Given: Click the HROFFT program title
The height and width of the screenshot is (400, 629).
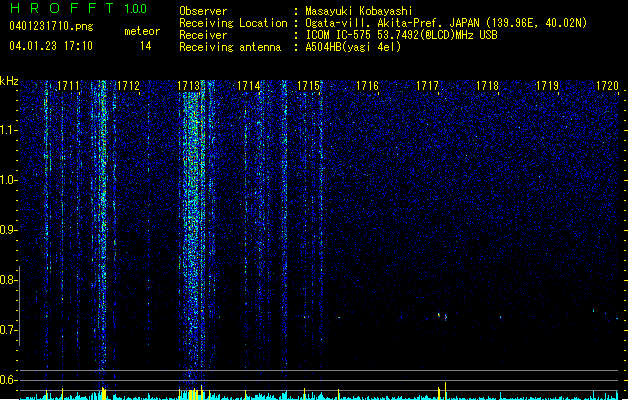Looking at the screenshot, I should (x=62, y=8).
